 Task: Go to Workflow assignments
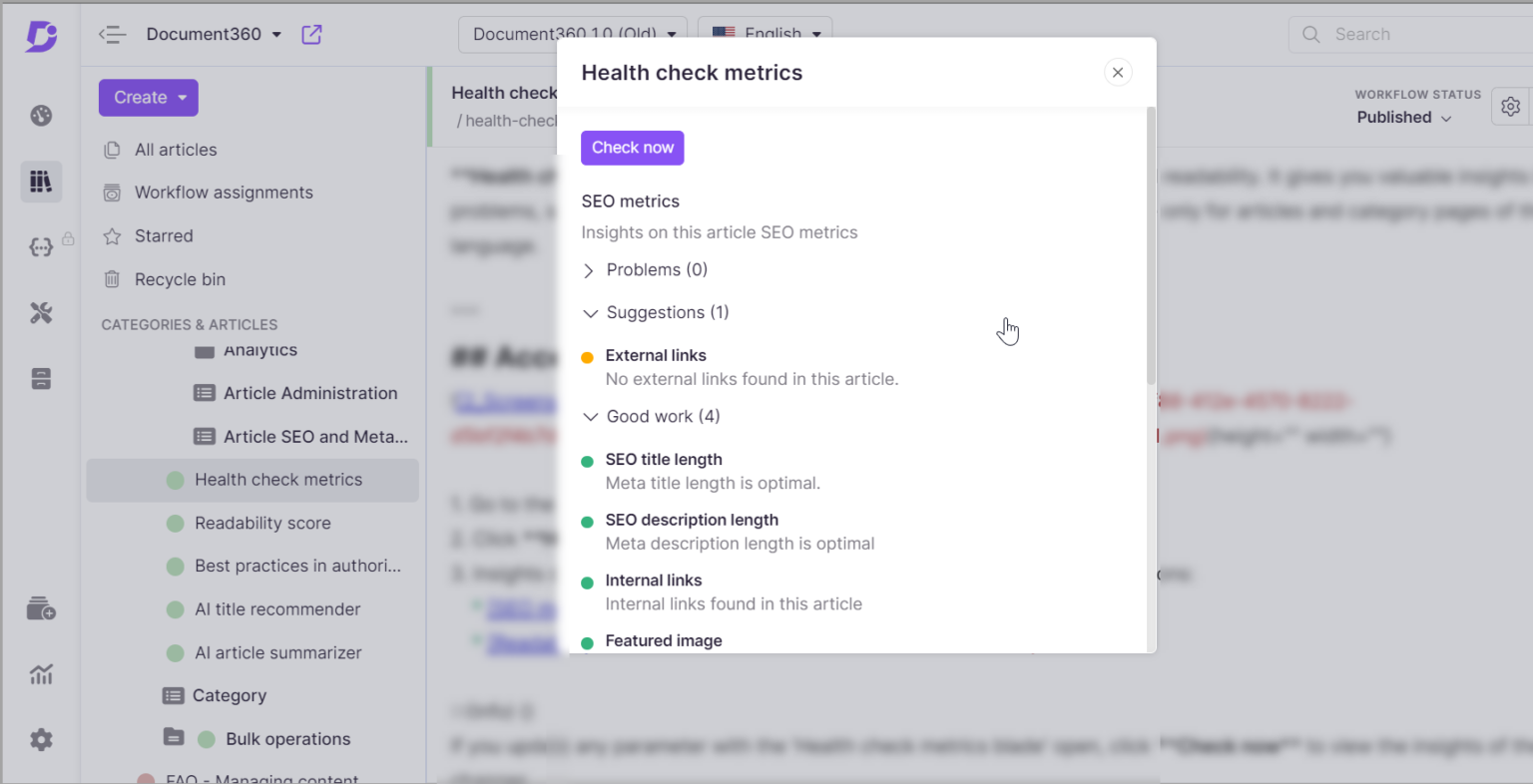tap(224, 193)
